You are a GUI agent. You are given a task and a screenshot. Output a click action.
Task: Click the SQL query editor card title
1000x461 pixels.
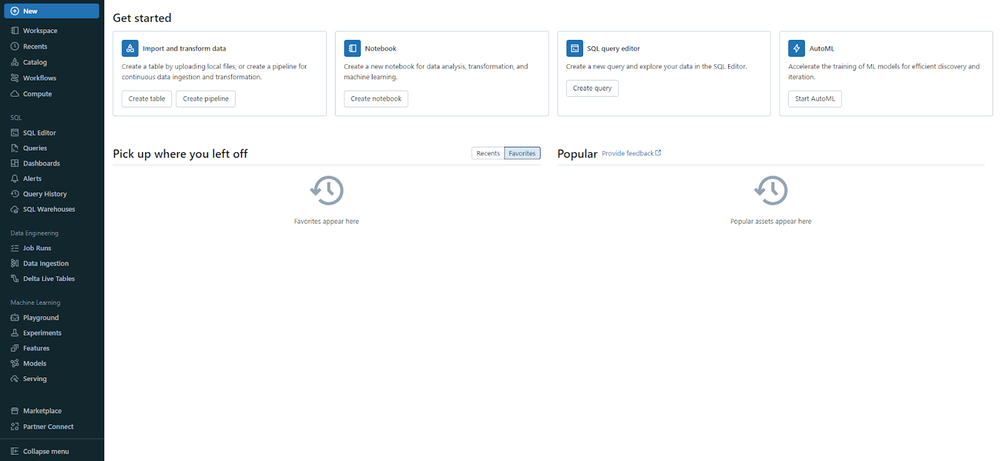click(x=613, y=48)
